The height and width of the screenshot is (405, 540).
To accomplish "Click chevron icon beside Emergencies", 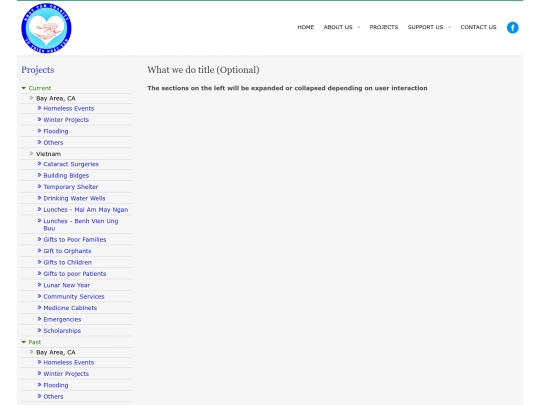I will click(x=39, y=319).
